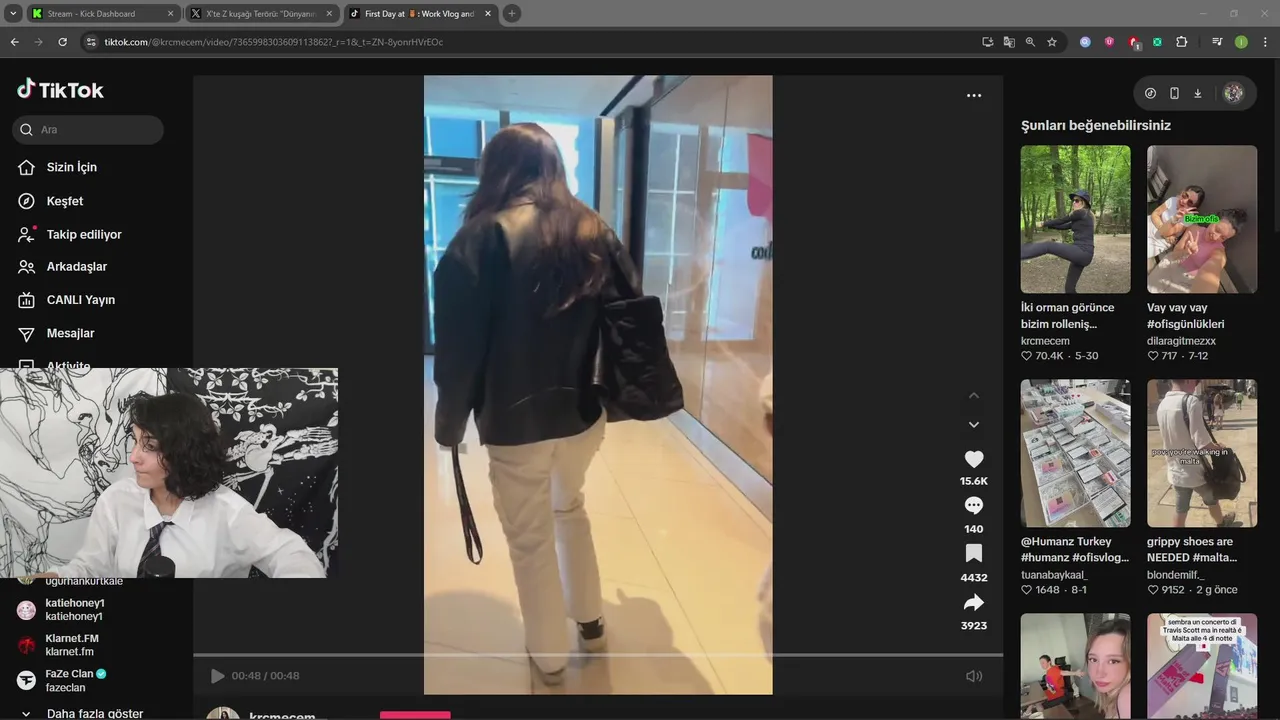
Task: Open the Chrome profile avatar
Action: click(x=1241, y=42)
